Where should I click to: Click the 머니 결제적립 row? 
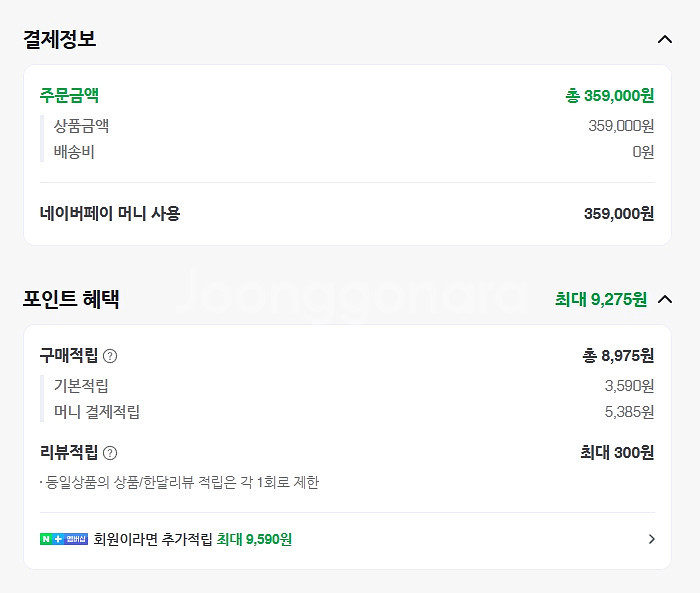[354, 411]
